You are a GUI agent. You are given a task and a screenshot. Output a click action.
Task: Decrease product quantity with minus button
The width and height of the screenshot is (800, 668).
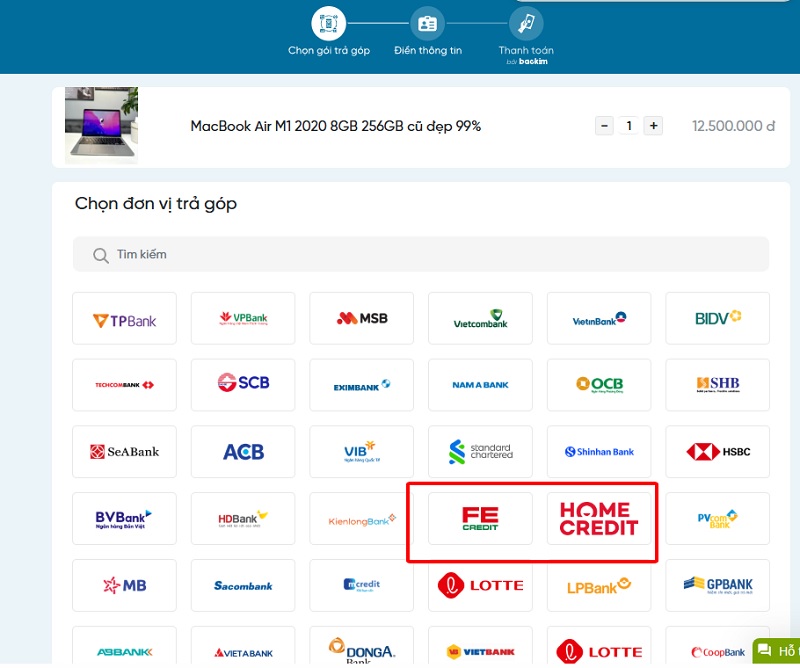click(604, 126)
